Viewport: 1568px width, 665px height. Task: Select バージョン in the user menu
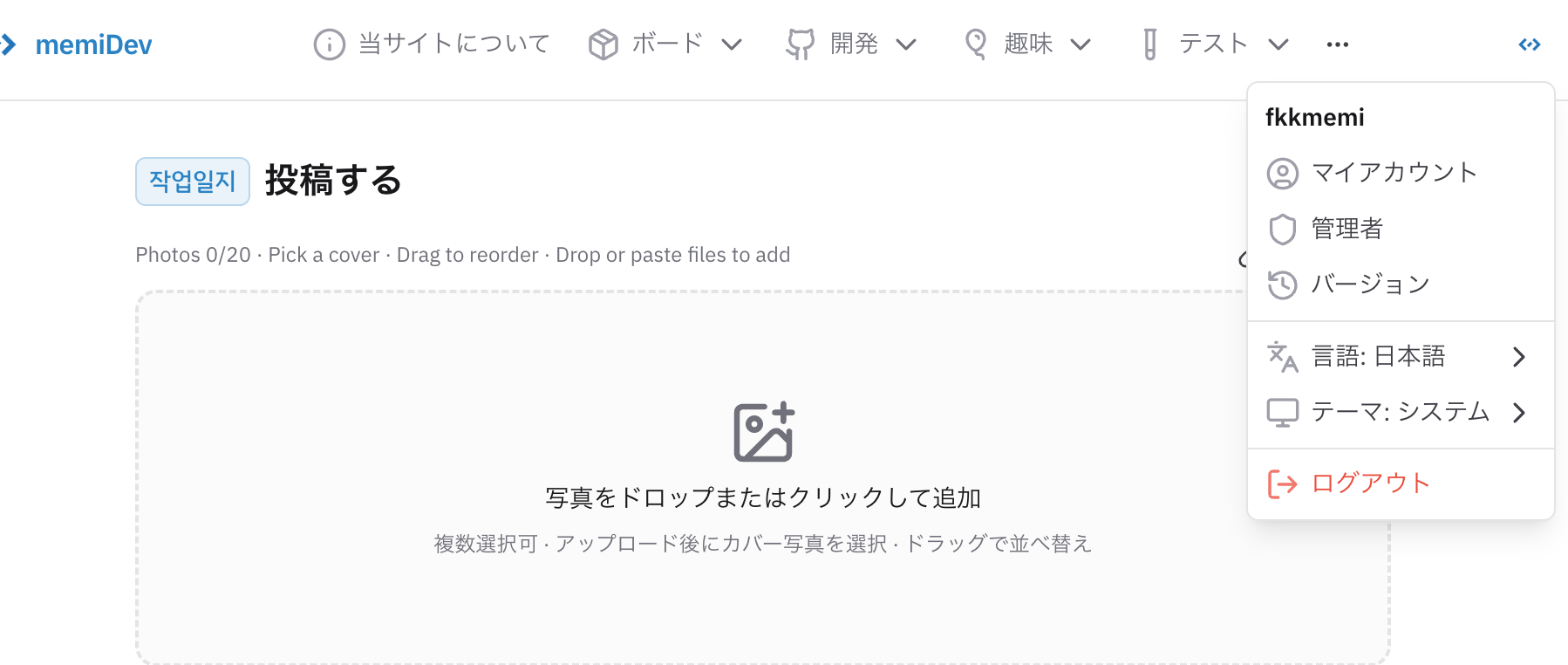click(x=1401, y=285)
